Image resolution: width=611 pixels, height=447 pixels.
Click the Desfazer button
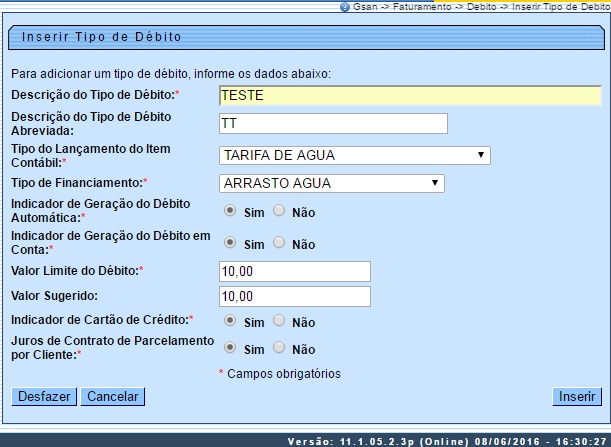(43, 396)
